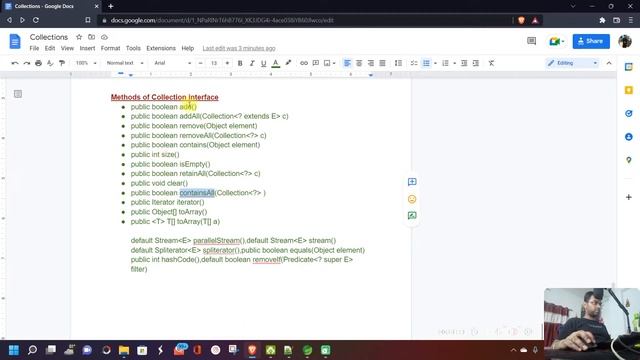The height and width of the screenshot is (360, 640).
Task: Open the View menu
Action: [x=67, y=48]
